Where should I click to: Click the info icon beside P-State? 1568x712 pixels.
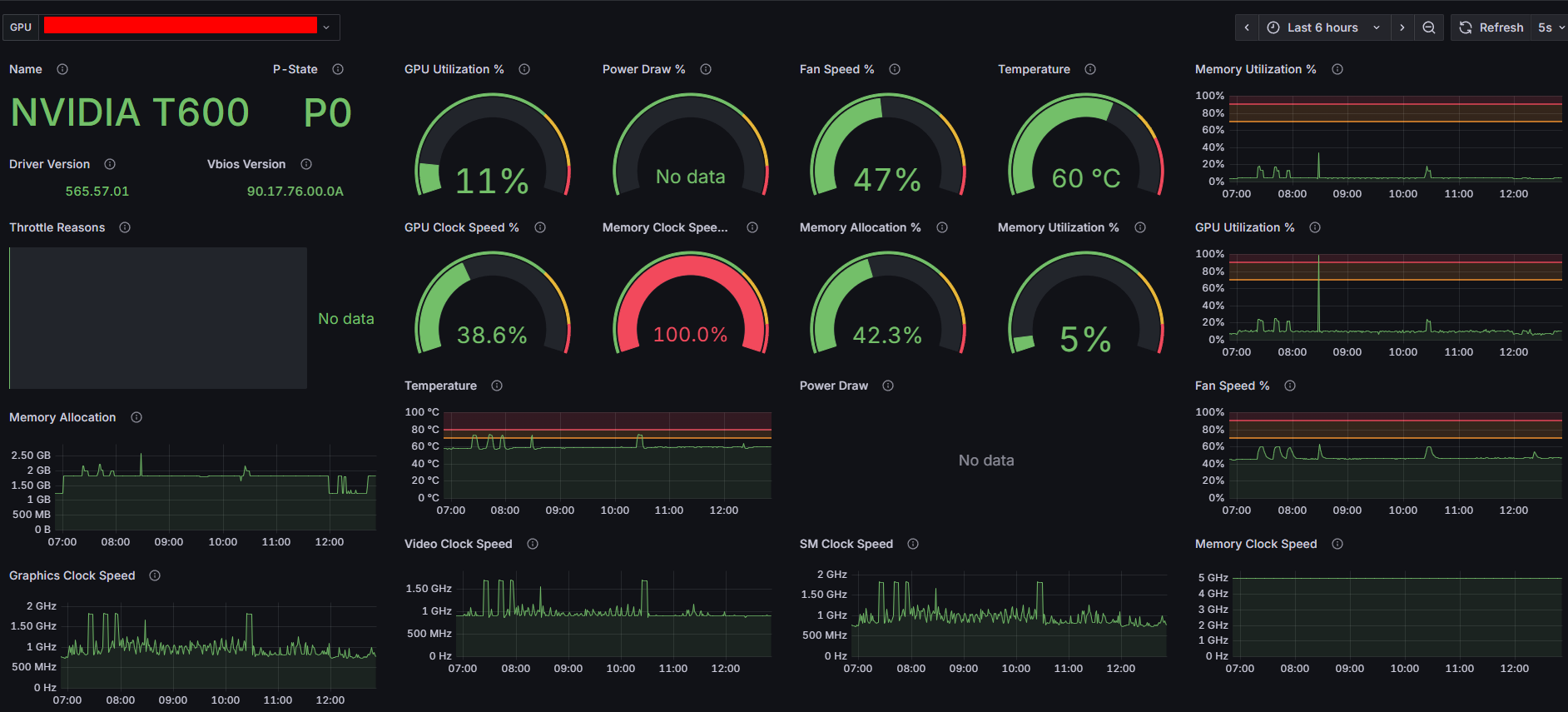pyautogui.click(x=338, y=69)
